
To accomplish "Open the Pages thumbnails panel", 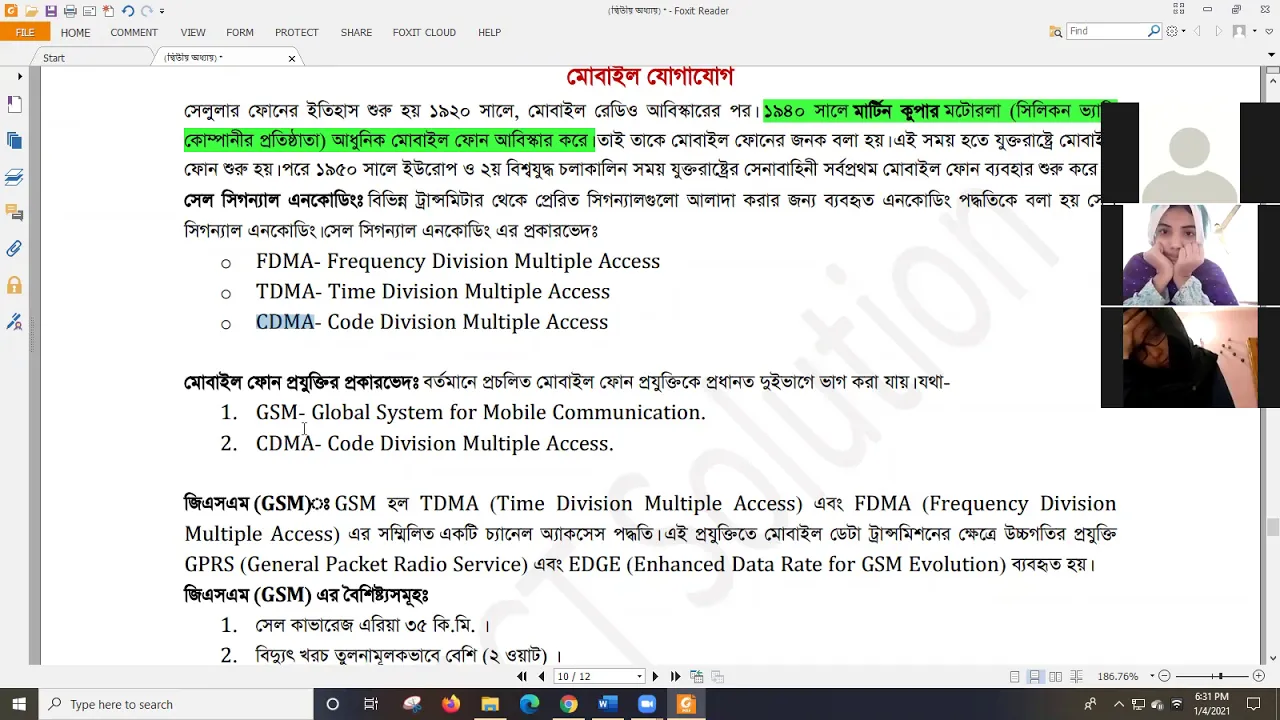I will tap(14, 141).
